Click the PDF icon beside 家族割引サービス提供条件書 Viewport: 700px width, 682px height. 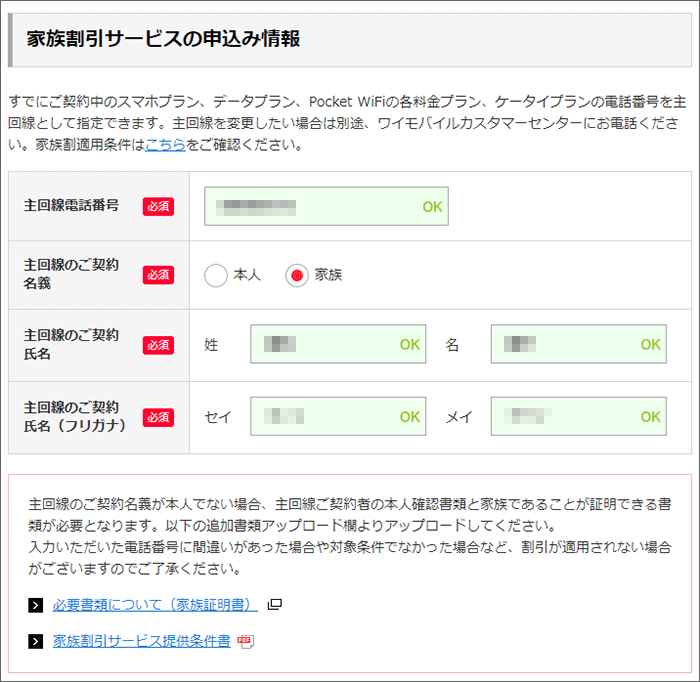click(246, 641)
